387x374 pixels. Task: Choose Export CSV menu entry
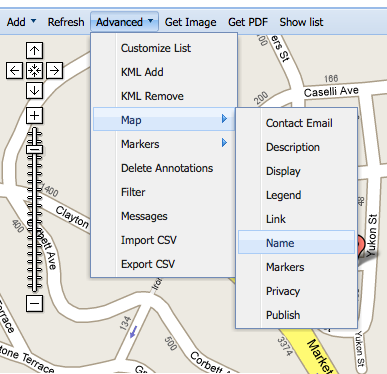point(165,264)
